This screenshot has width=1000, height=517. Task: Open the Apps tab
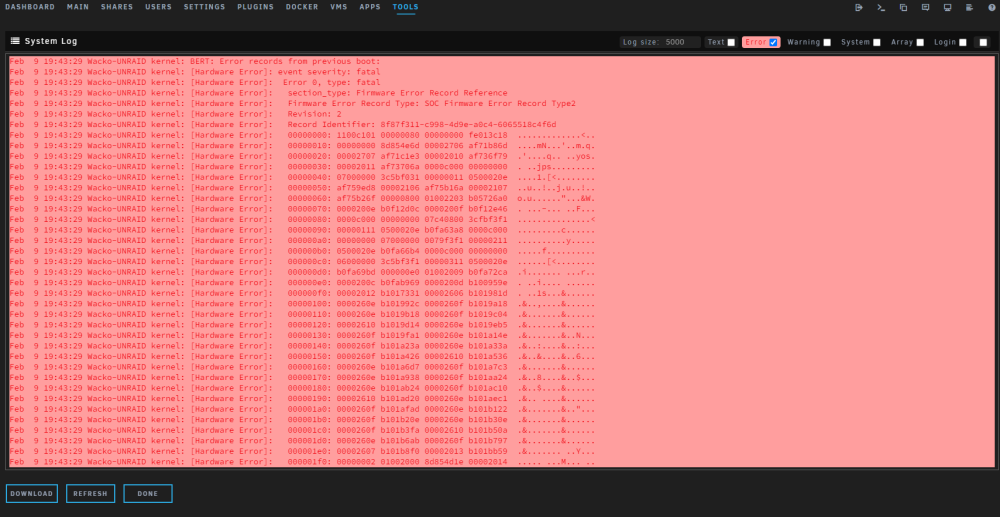(x=370, y=7)
